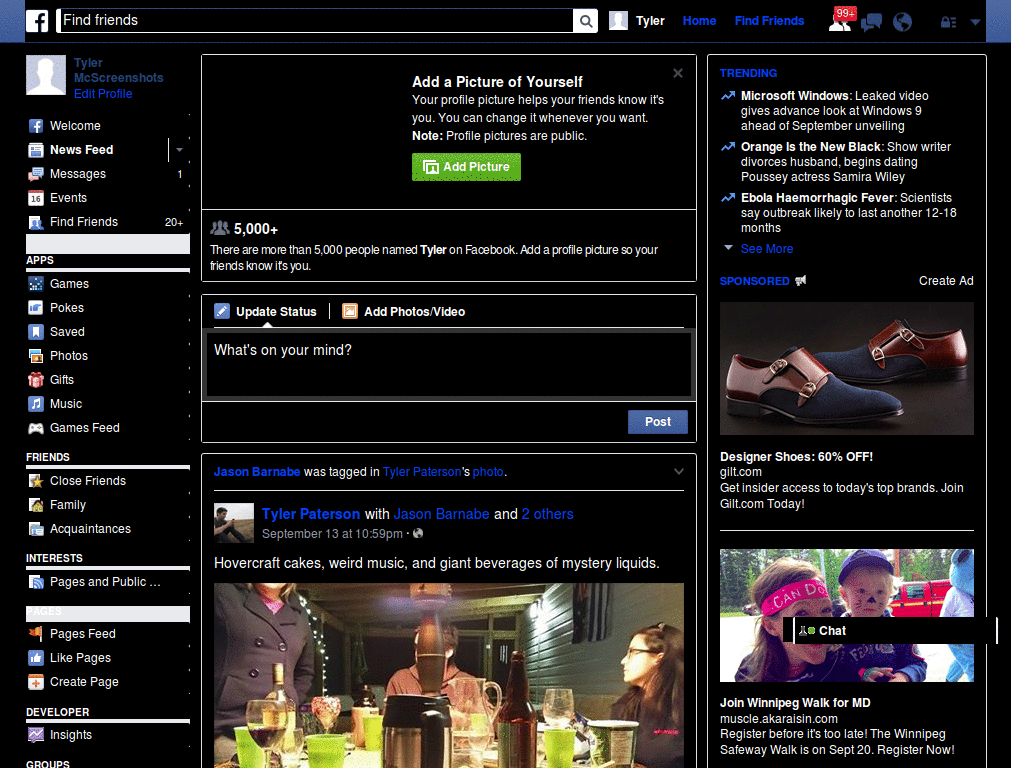
Task: Open options chevron on Jason Barnabe post
Action: [x=679, y=472]
